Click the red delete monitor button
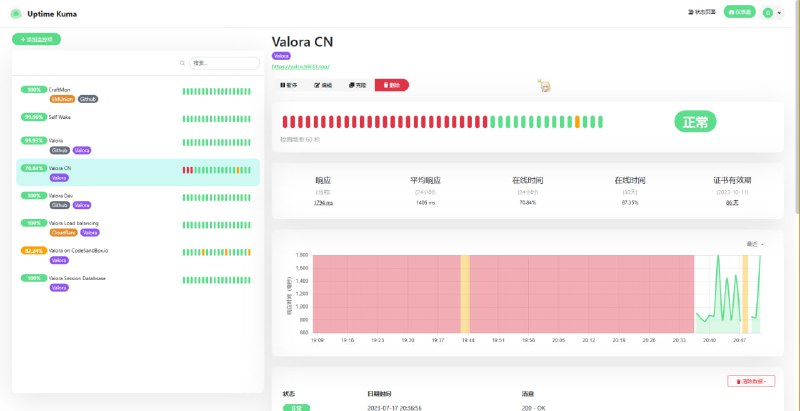The width and height of the screenshot is (800, 411). pos(391,85)
